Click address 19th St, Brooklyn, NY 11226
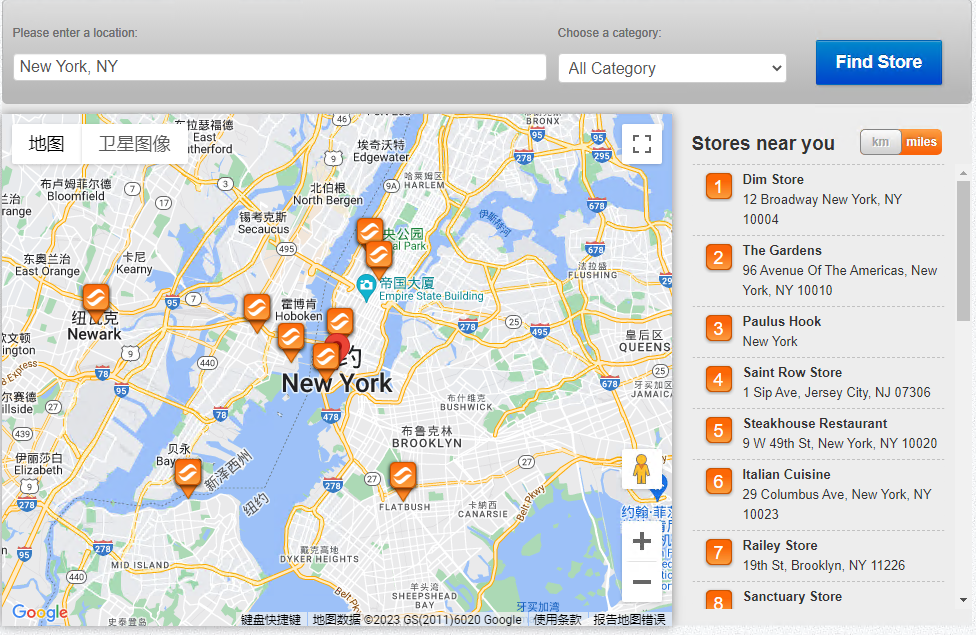Screen dimensions: 976x635 [x=824, y=566]
